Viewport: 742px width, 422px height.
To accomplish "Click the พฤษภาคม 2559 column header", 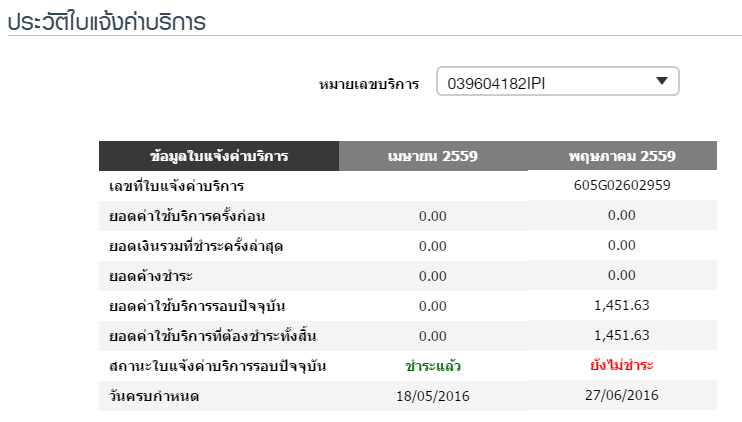I will pos(621,156).
